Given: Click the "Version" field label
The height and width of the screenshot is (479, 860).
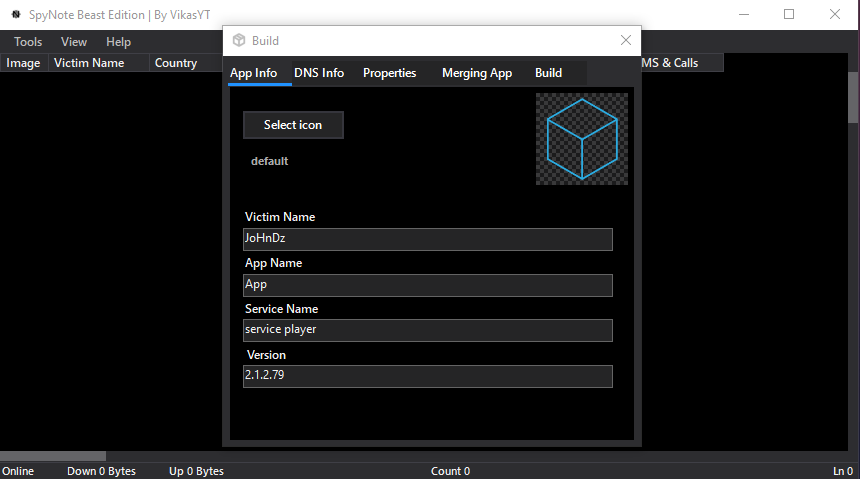Looking at the screenshot, I should (x=266, y=355).
